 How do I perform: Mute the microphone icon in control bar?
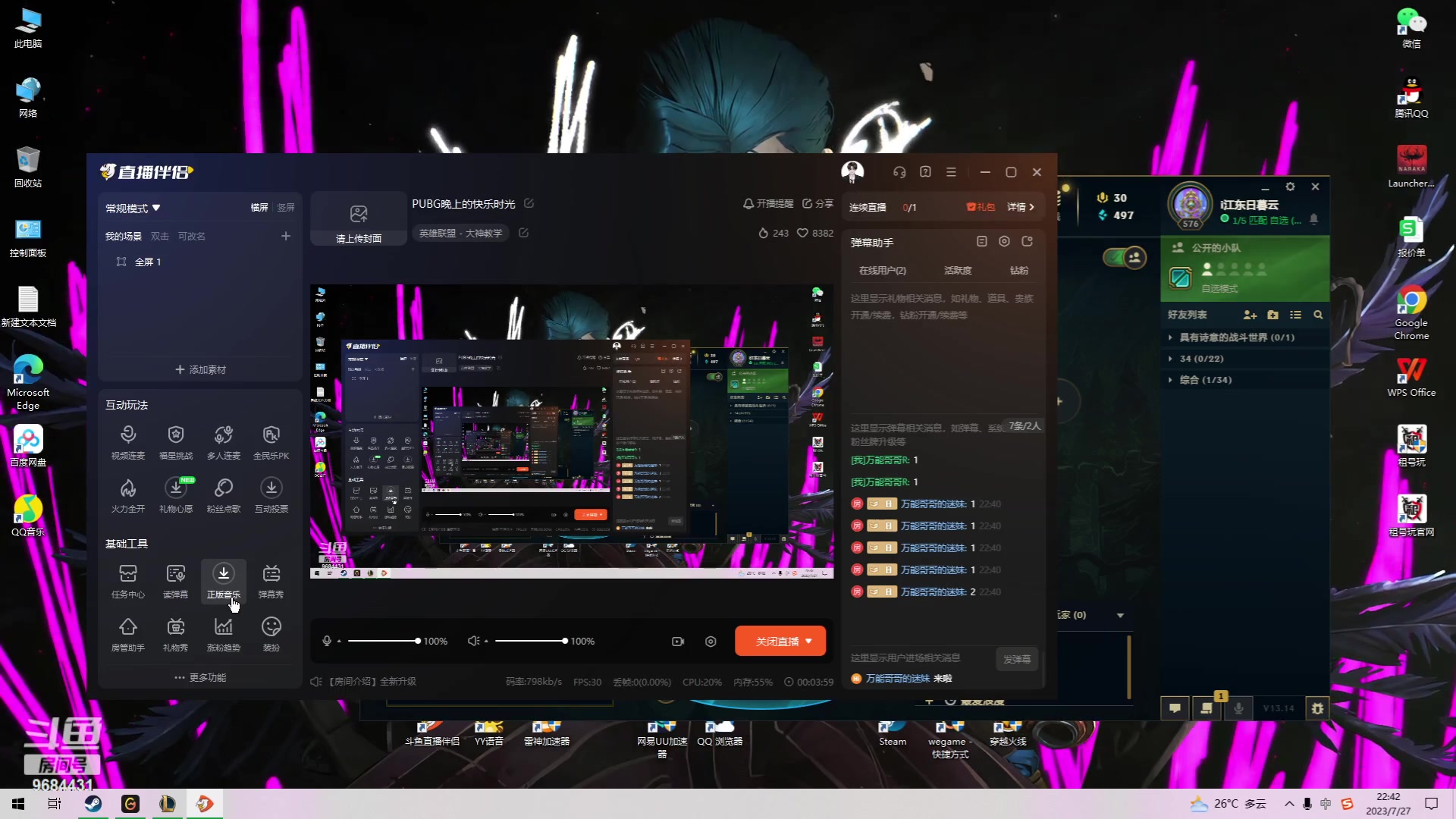pyautogui.click(x=327, y=642)
